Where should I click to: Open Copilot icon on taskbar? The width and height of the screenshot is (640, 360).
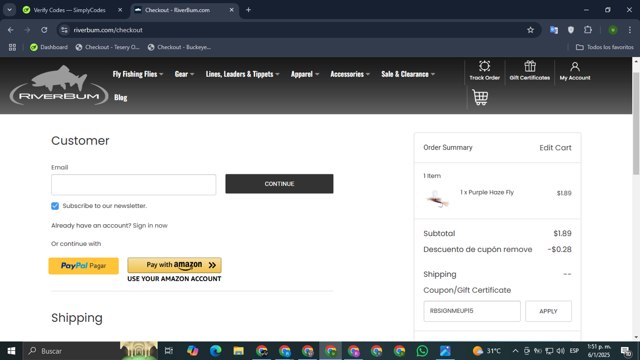pyautogui.click(x=192, y=351)
